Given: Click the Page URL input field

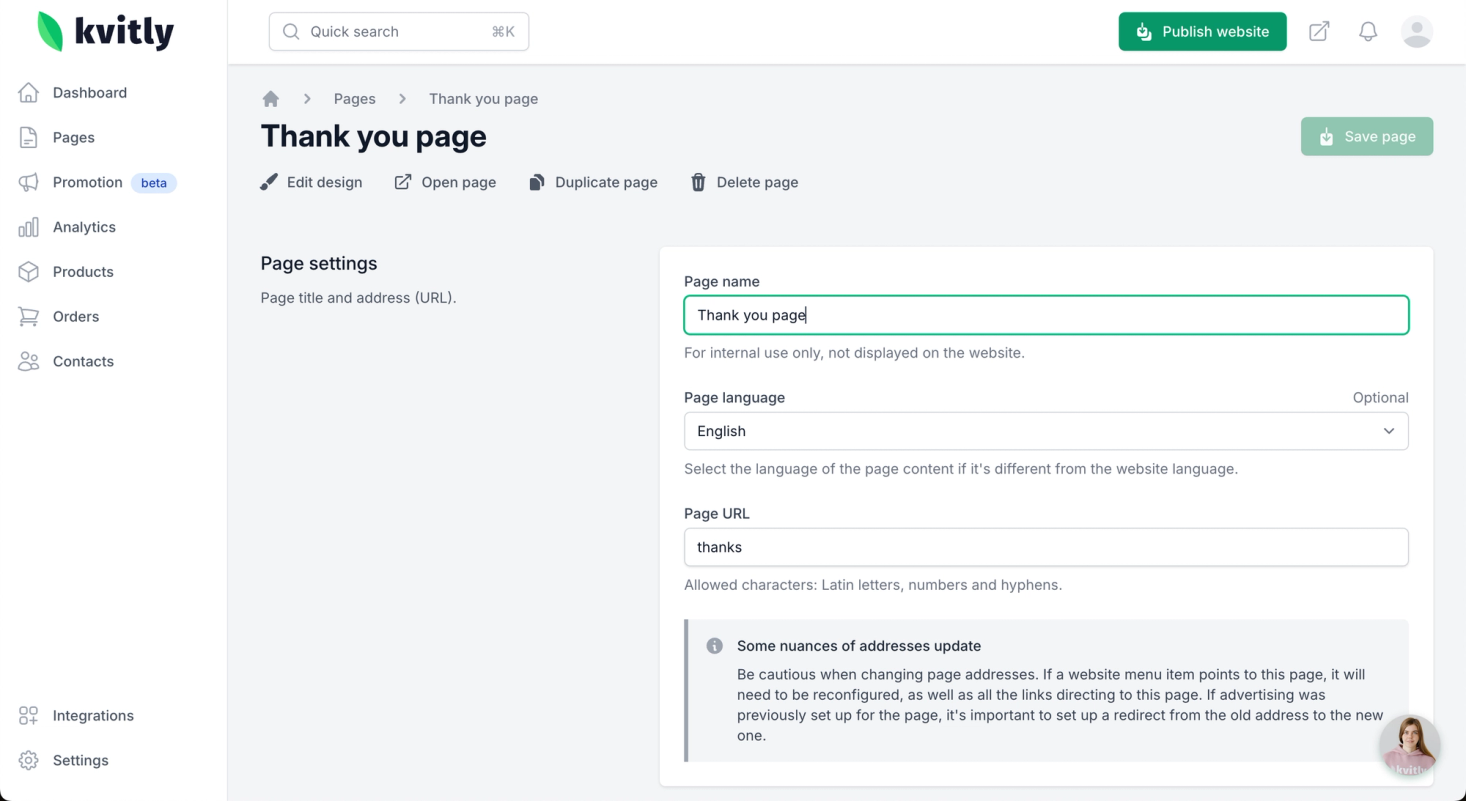Looking at the screenshot, I should tap(1046, 547).
